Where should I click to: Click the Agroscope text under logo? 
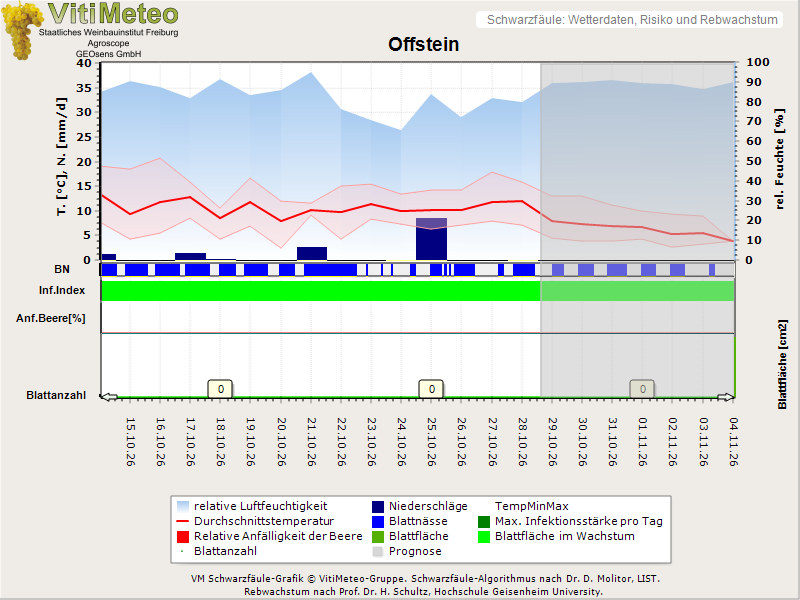click(x=108, y=43)
